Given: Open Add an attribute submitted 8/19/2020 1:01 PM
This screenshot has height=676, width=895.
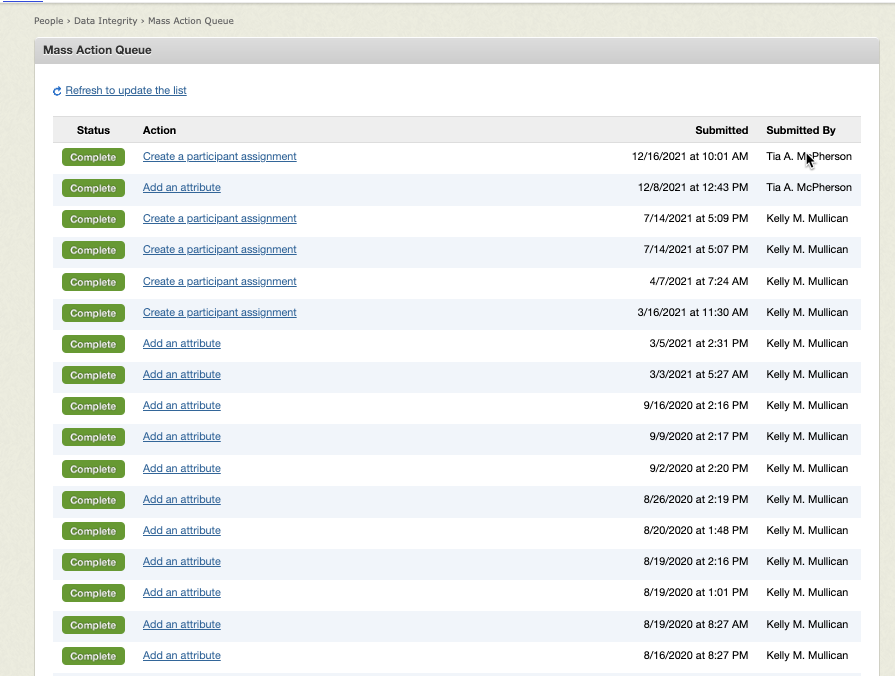Looking at the screenshot, I should (x=182, y=592).
